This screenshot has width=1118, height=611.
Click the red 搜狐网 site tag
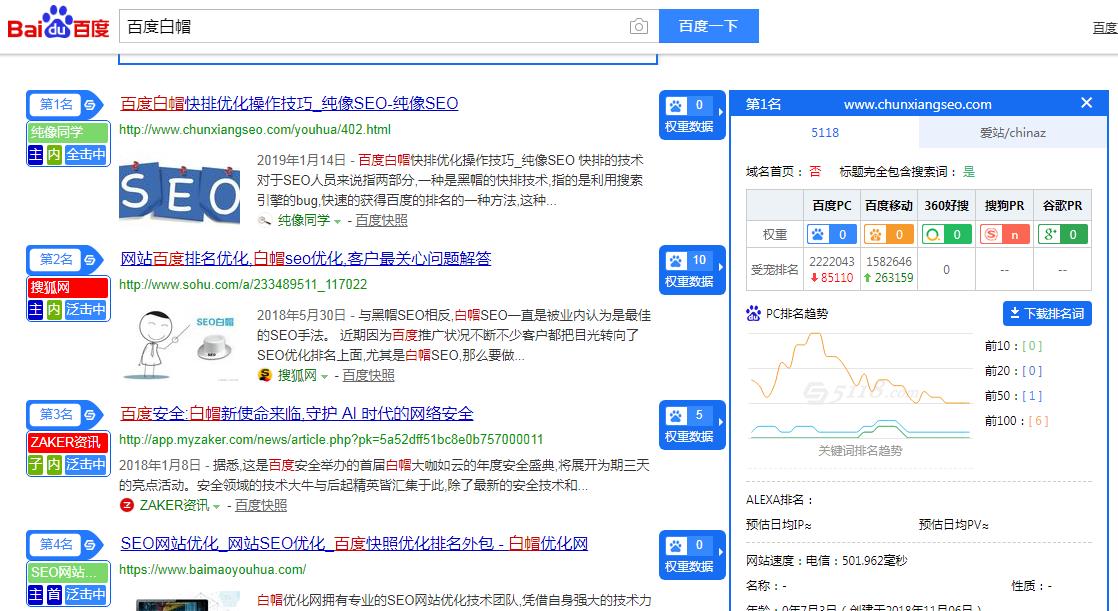(68, 287)
